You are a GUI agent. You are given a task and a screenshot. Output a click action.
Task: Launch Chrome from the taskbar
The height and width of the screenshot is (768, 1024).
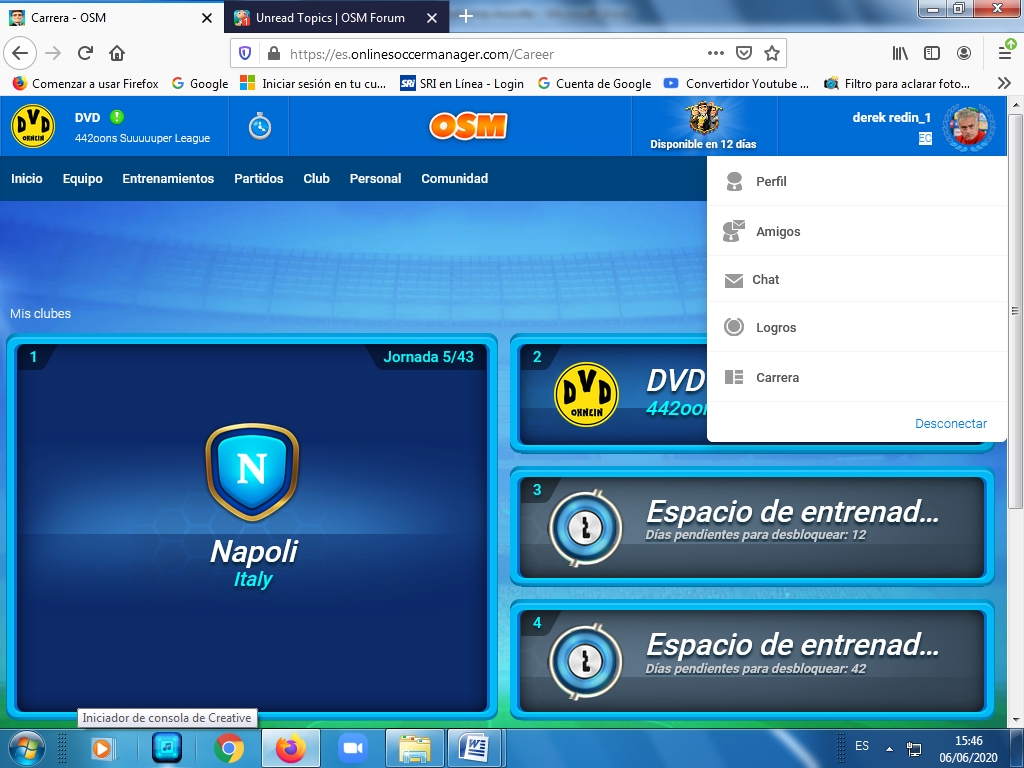coord(229,748)
